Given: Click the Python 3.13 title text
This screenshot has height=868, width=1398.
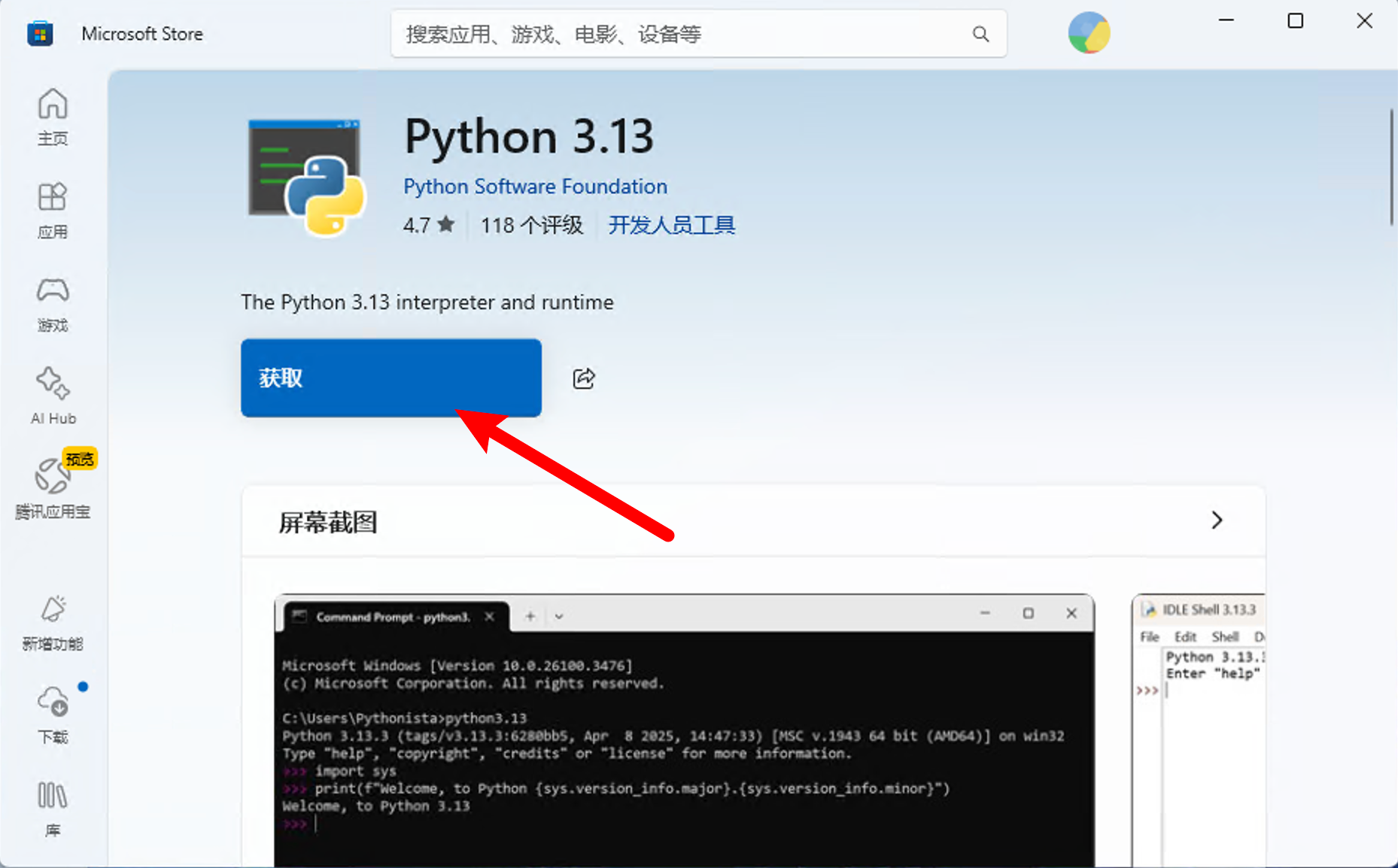Looking at the screenshot, I should tap(529, 136).
